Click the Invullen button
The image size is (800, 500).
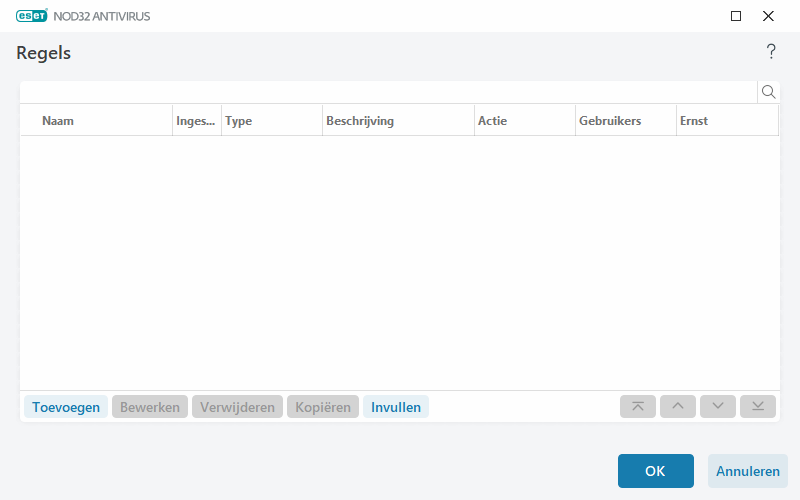[x=396, y=407]
